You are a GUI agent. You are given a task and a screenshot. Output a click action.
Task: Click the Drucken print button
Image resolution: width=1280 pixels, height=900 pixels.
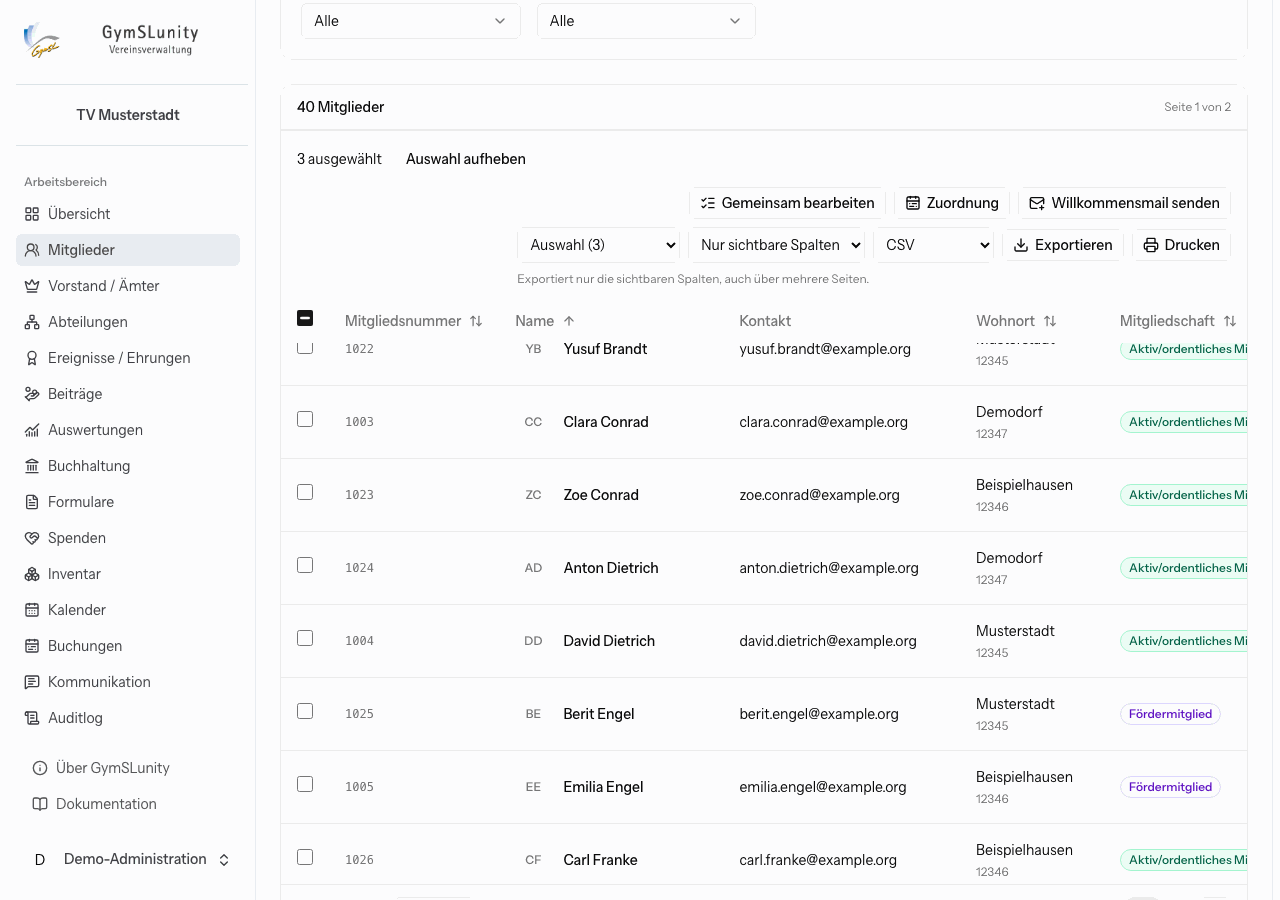point(1181,245)
